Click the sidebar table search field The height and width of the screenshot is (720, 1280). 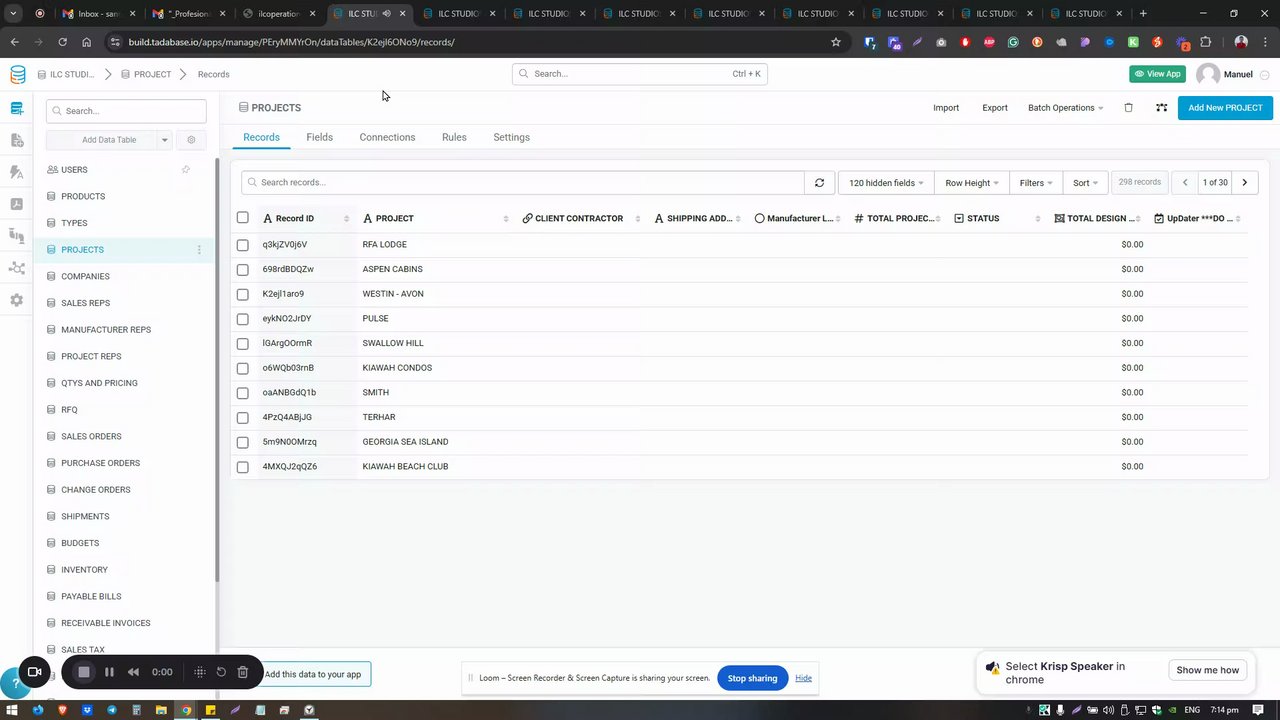(126, 111)
